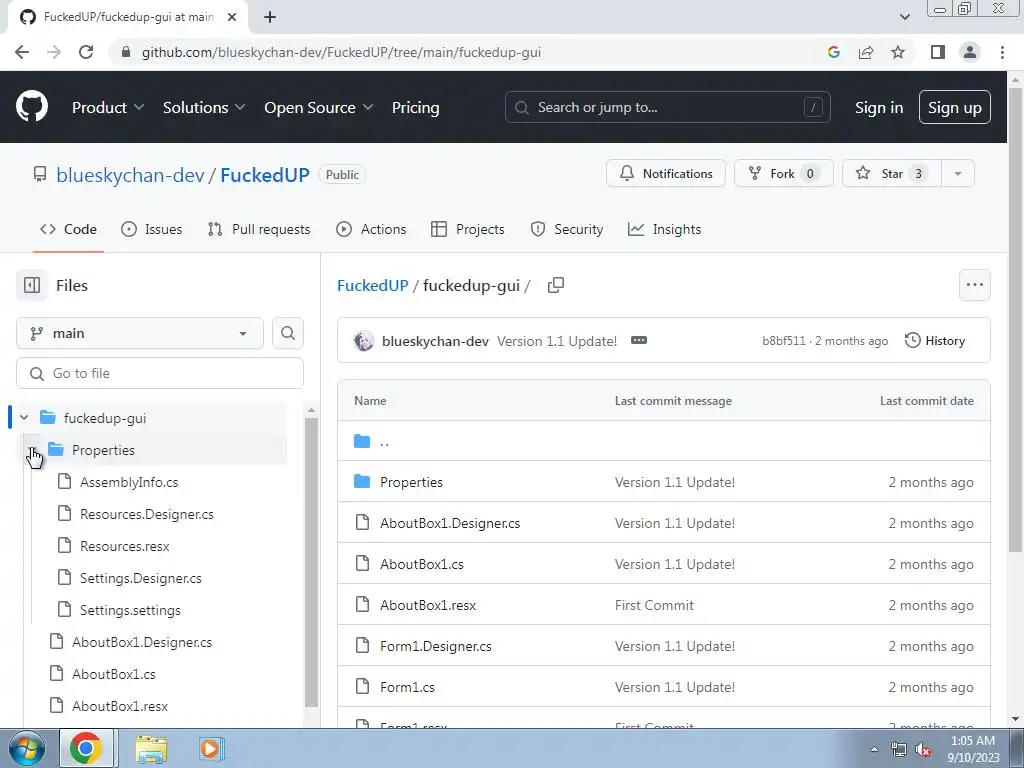Collapse the file tree sidebar icon
Image resolution: width=1024 pixels, height=768 pixels.
[x=32, y=285]
